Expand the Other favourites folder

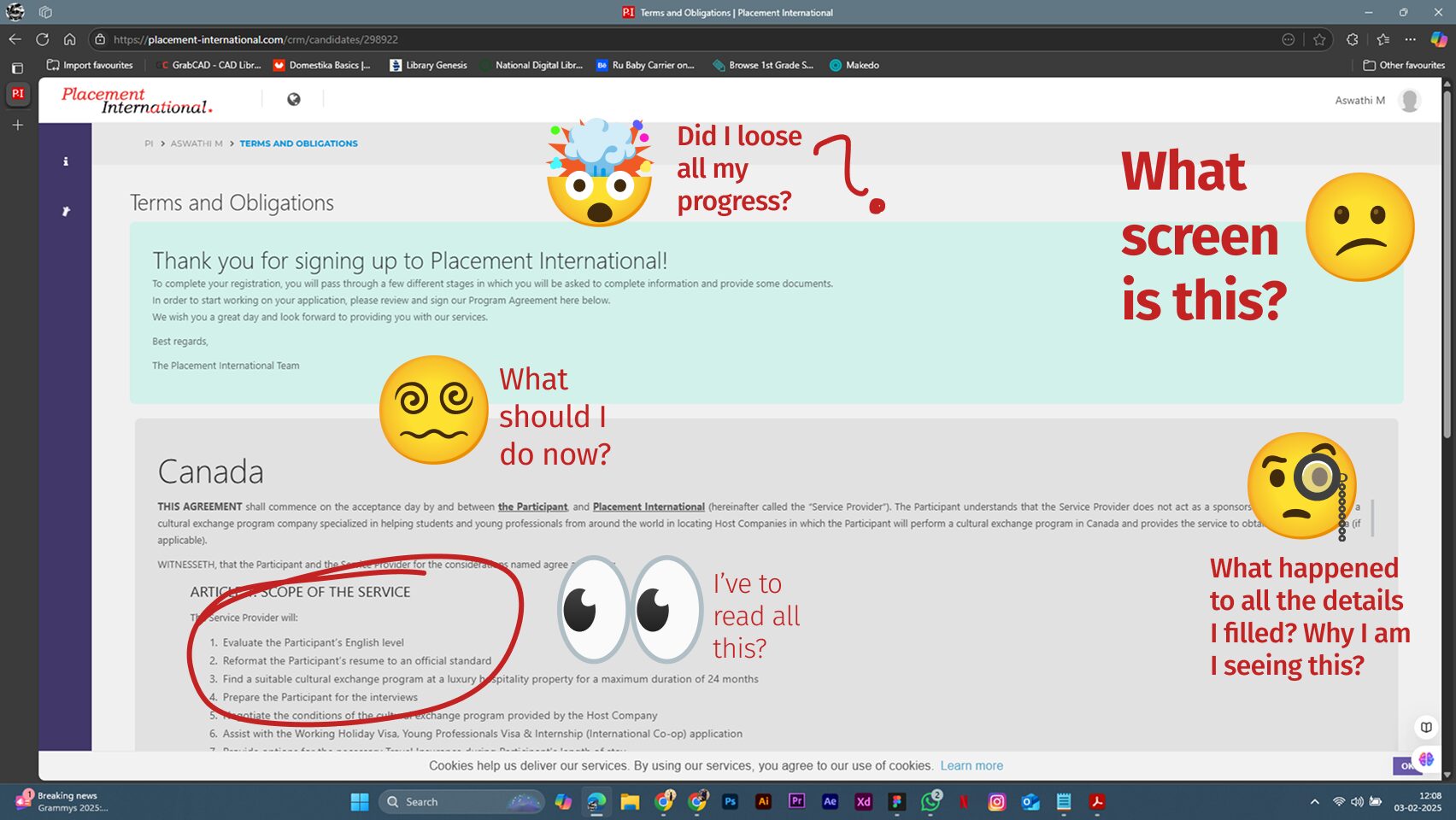click(1403, 65)
